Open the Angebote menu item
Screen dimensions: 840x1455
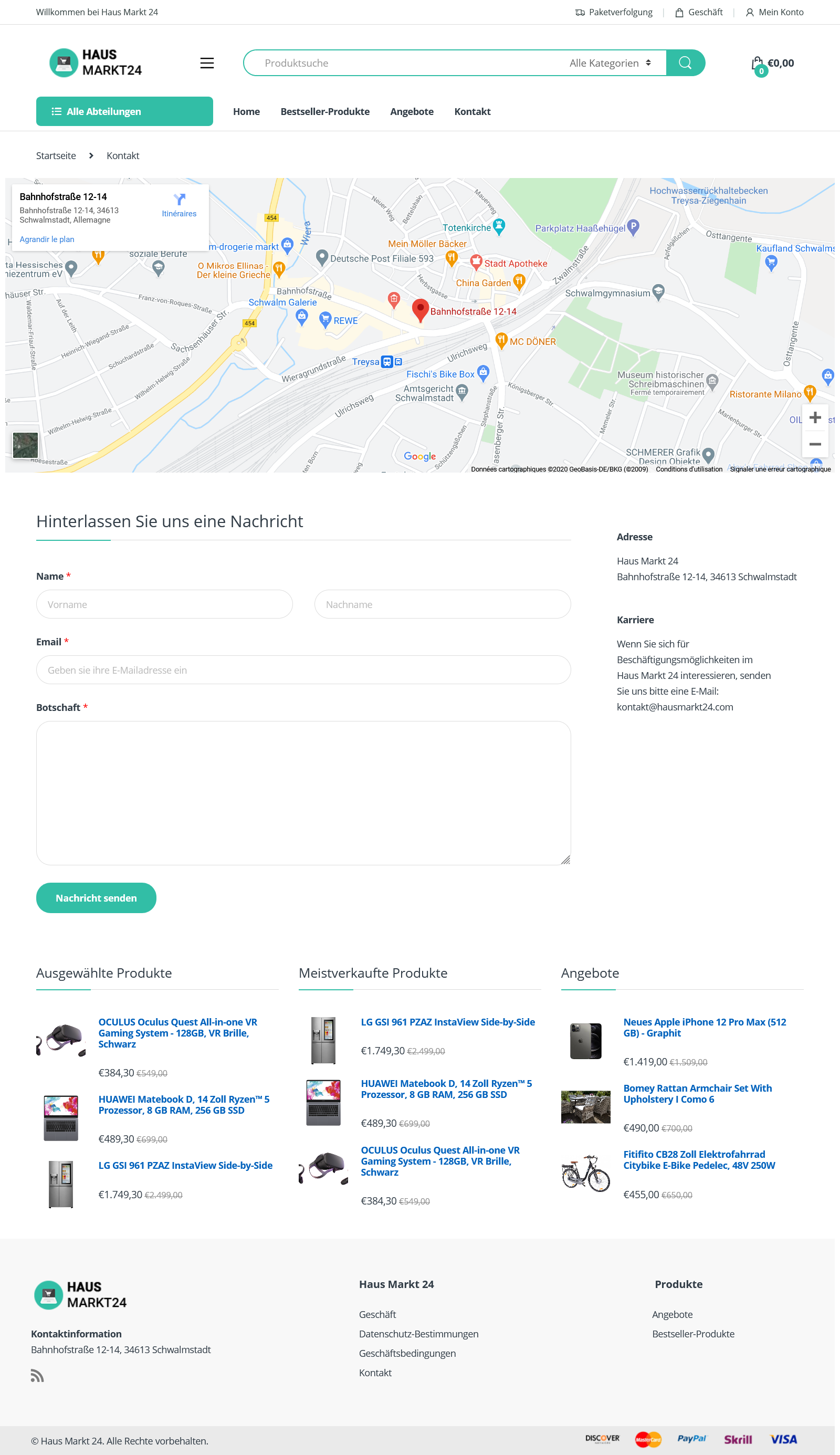coord(412,111)
